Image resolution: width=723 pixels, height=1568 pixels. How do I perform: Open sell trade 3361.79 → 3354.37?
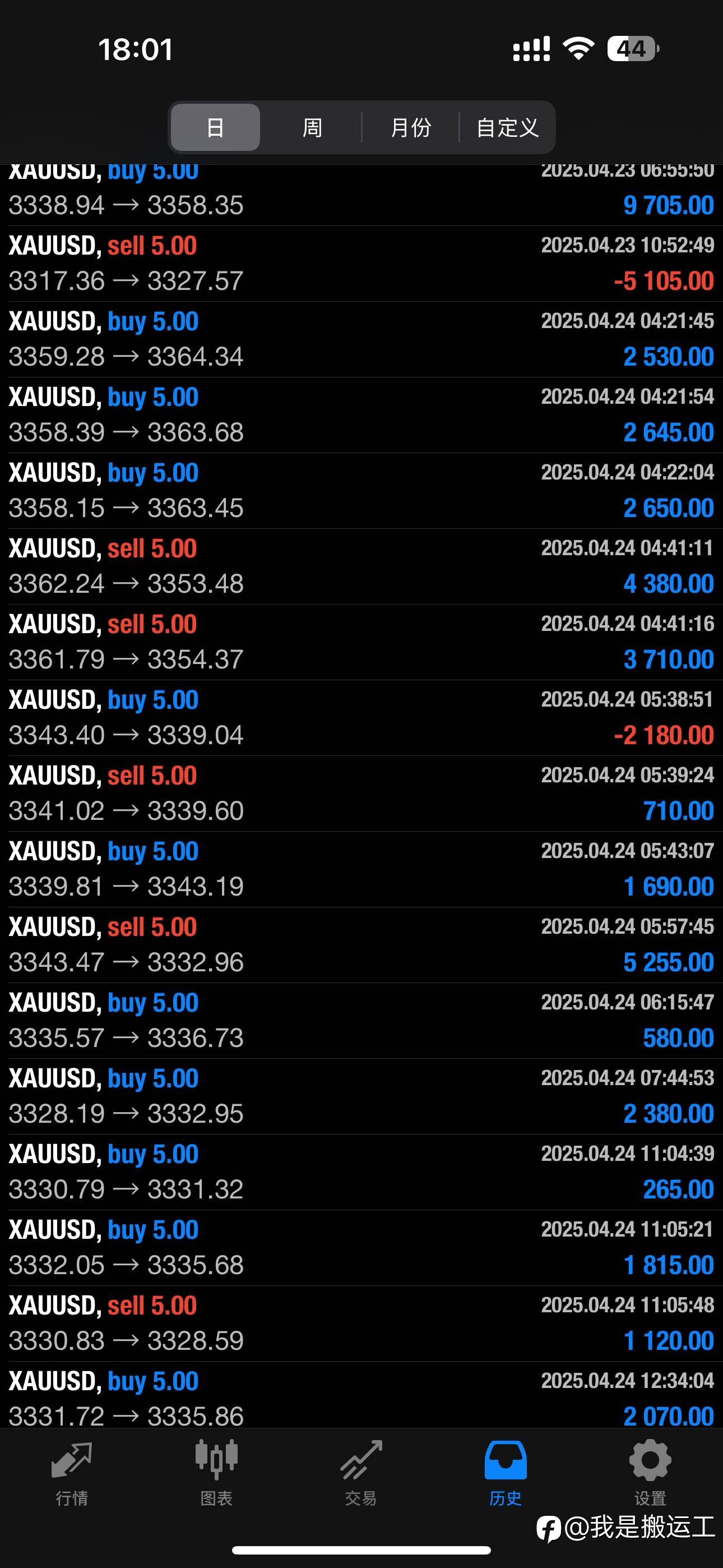click(x=361, y=642)
